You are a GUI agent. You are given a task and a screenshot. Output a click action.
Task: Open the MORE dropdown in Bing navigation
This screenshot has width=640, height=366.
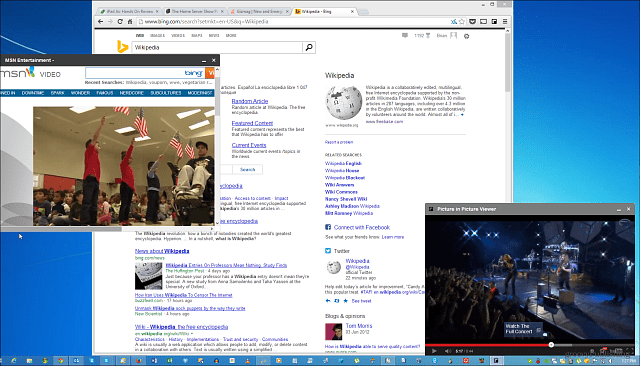(231, 35)
